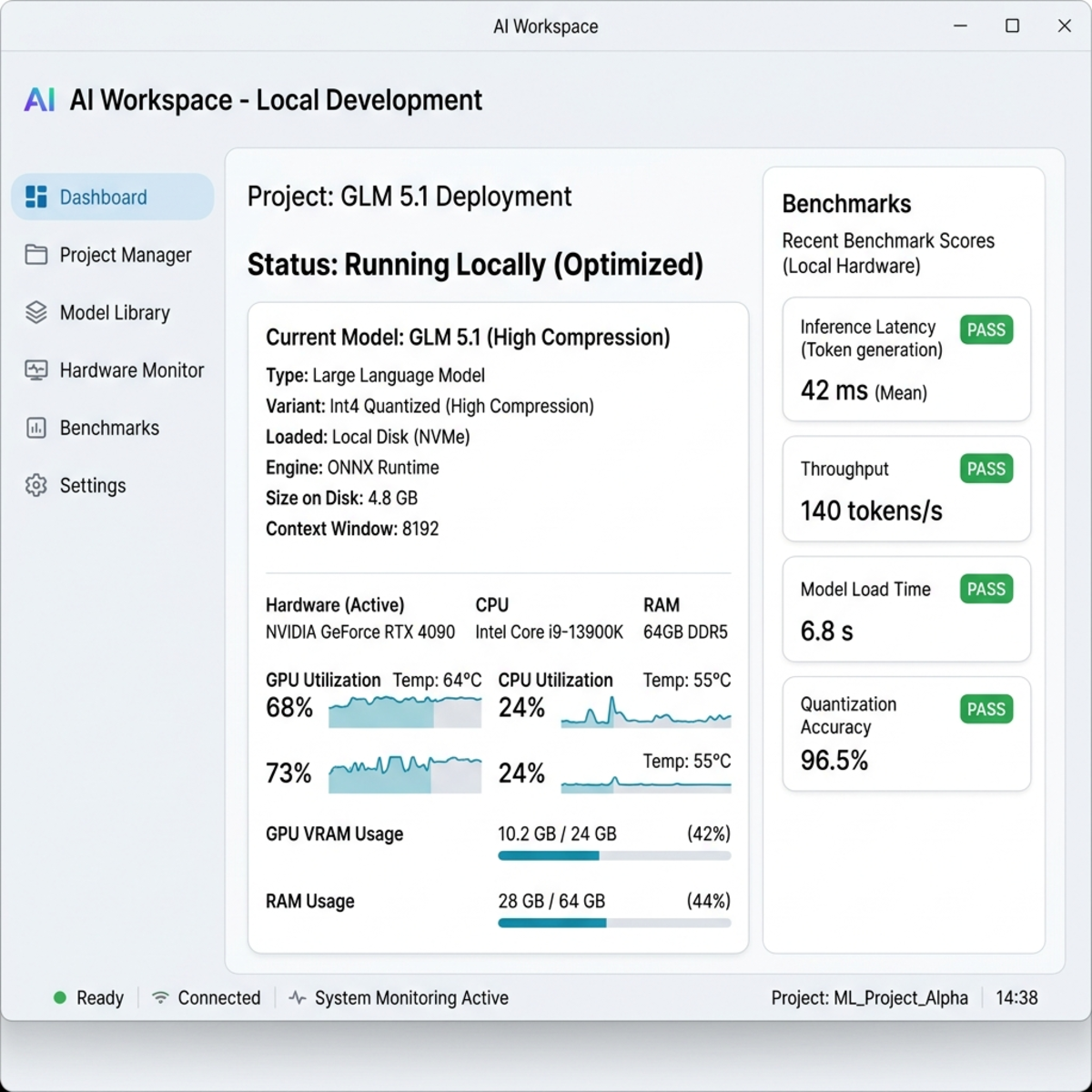Image resolution: width=1092 pixels, height=1092 pixels.
Task: Go to Model Library section
Action: pos(113,312)
